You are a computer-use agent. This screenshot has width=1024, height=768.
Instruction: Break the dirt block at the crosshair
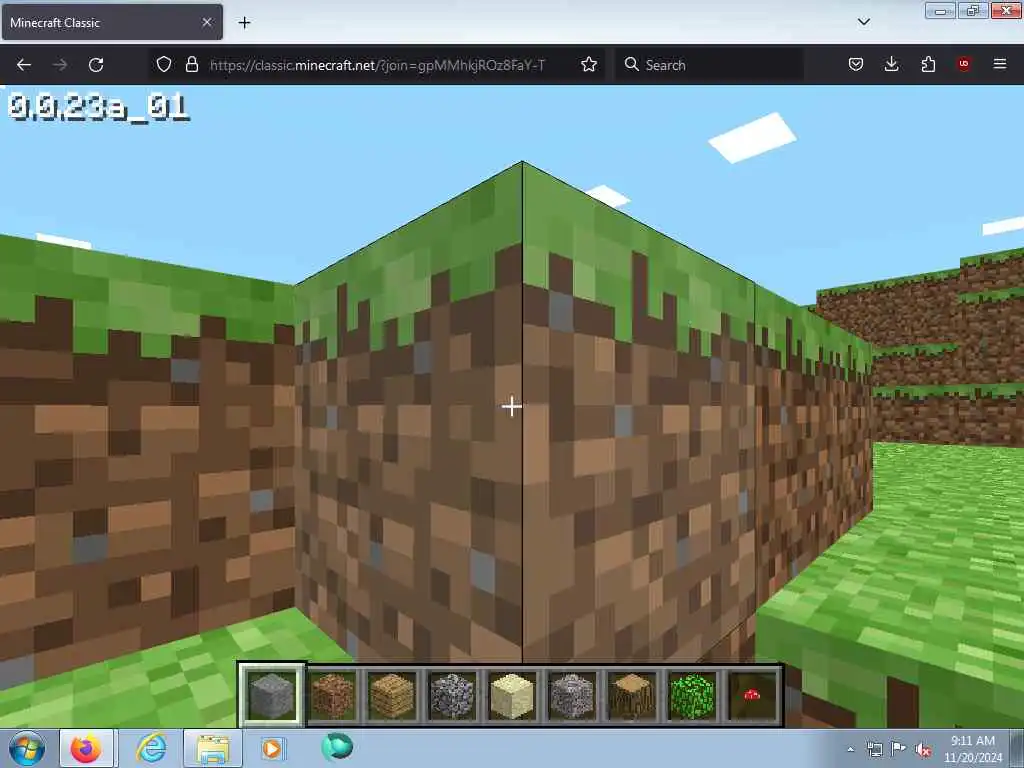coord(511,407)
